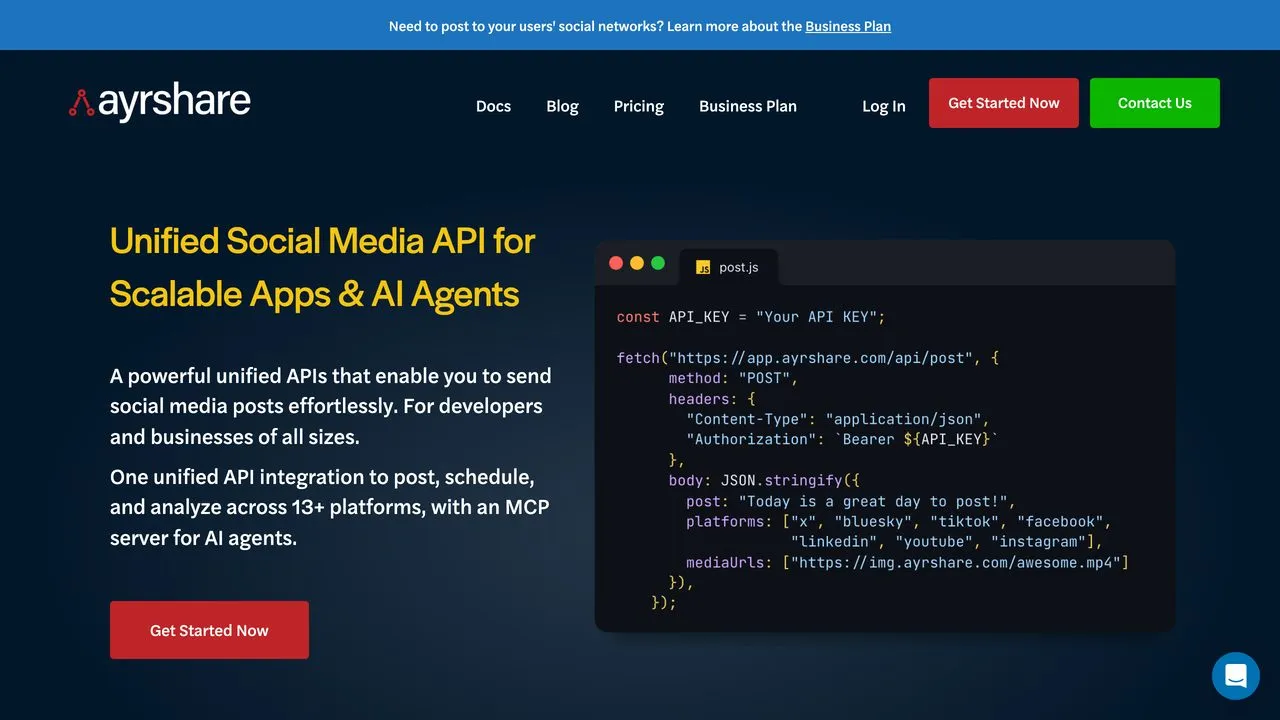The width and height of the screenshot is (1280, 720).
Task: Click the mediaUrls code line
Action: tap(907, 562)
